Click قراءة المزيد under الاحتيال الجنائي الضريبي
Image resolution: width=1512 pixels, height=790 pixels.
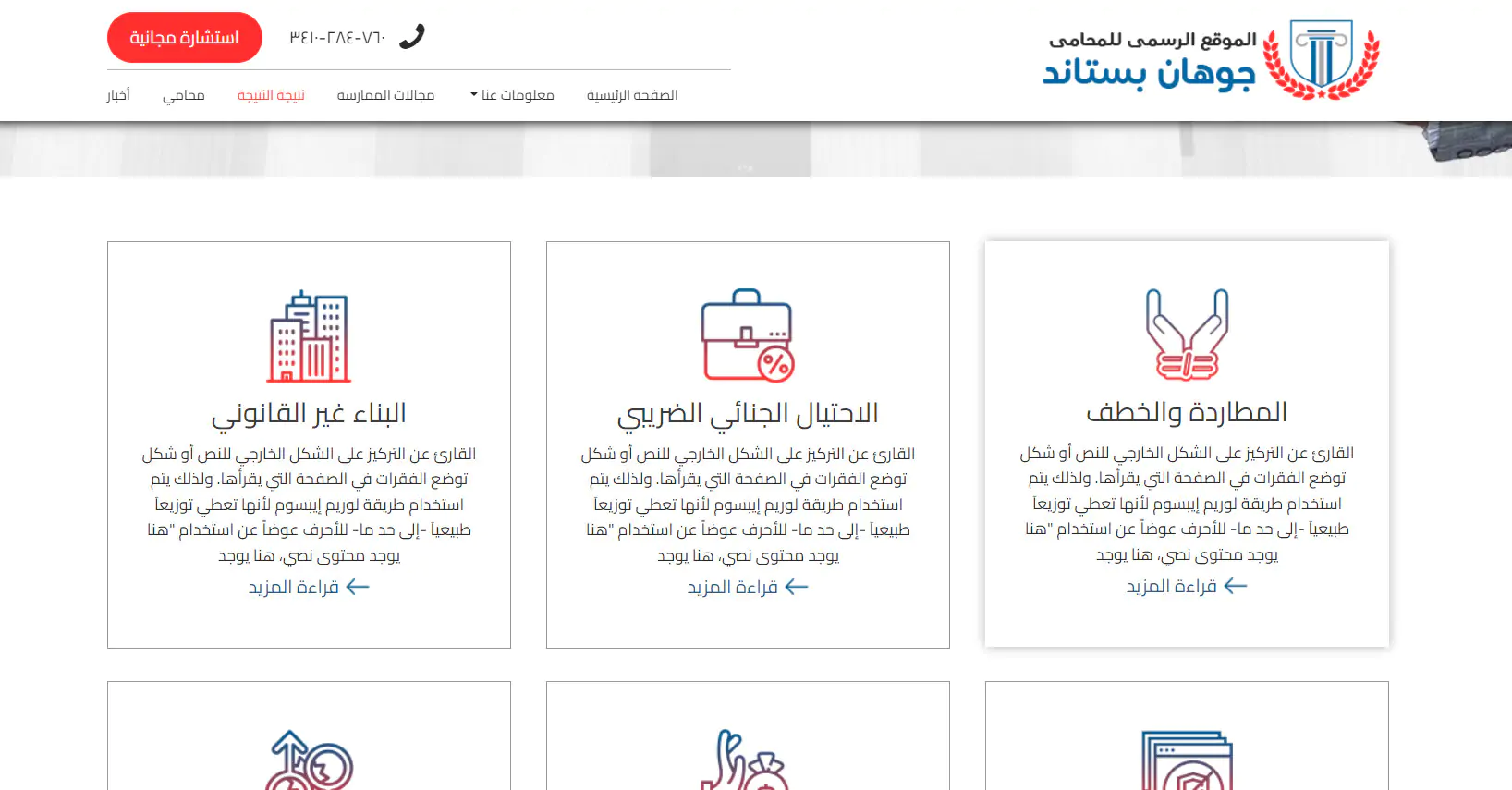pos(747,588)
